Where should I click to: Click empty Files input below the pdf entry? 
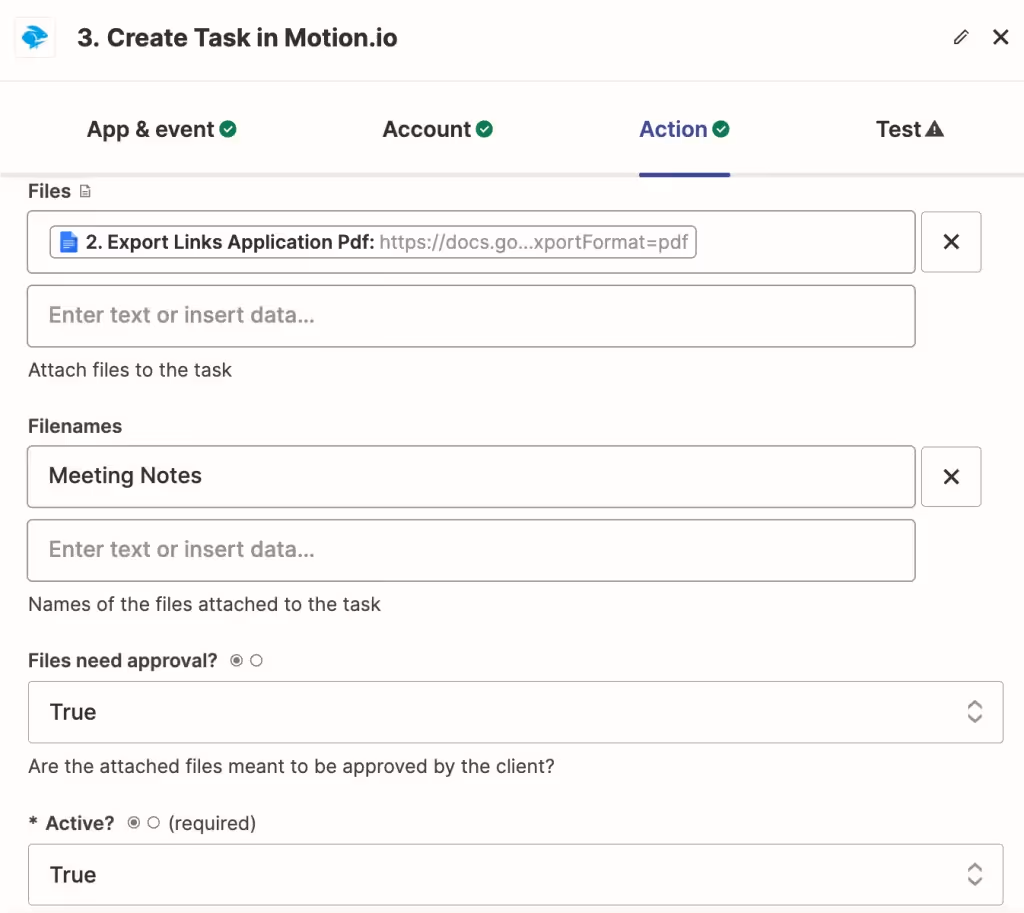[470, 316]
